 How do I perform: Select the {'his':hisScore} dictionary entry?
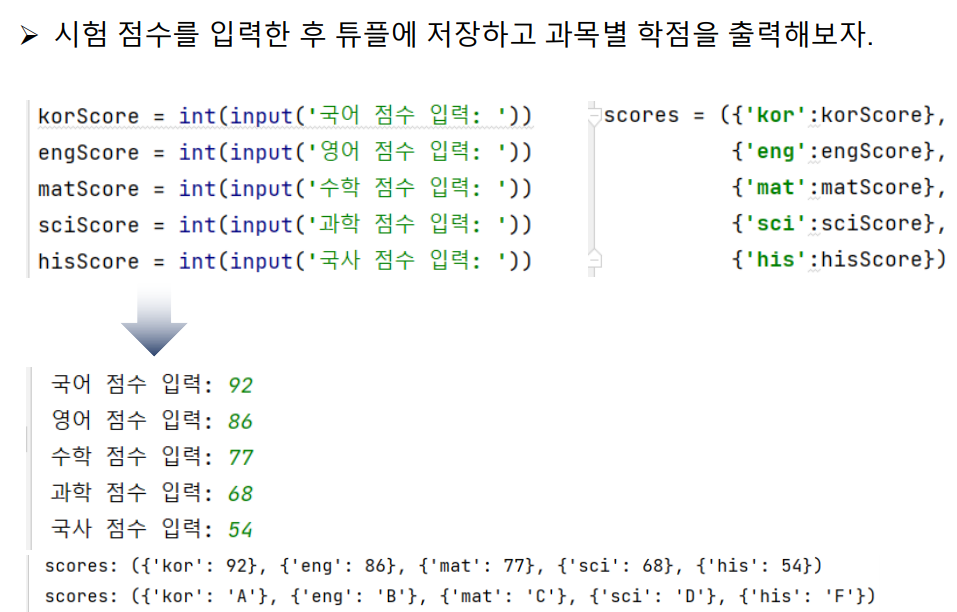coord(838,260)
